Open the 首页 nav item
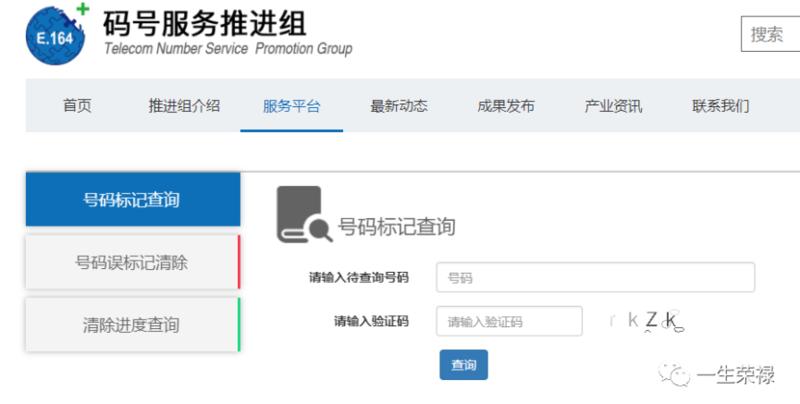Screen dimensions: 800x404 click(x=77, y=106)
